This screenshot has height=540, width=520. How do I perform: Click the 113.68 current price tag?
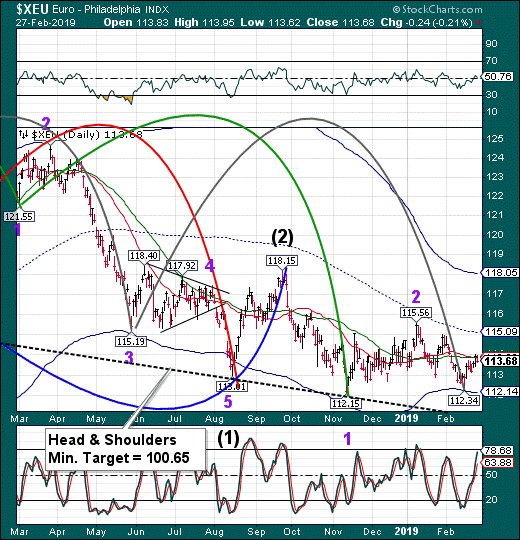500,361
